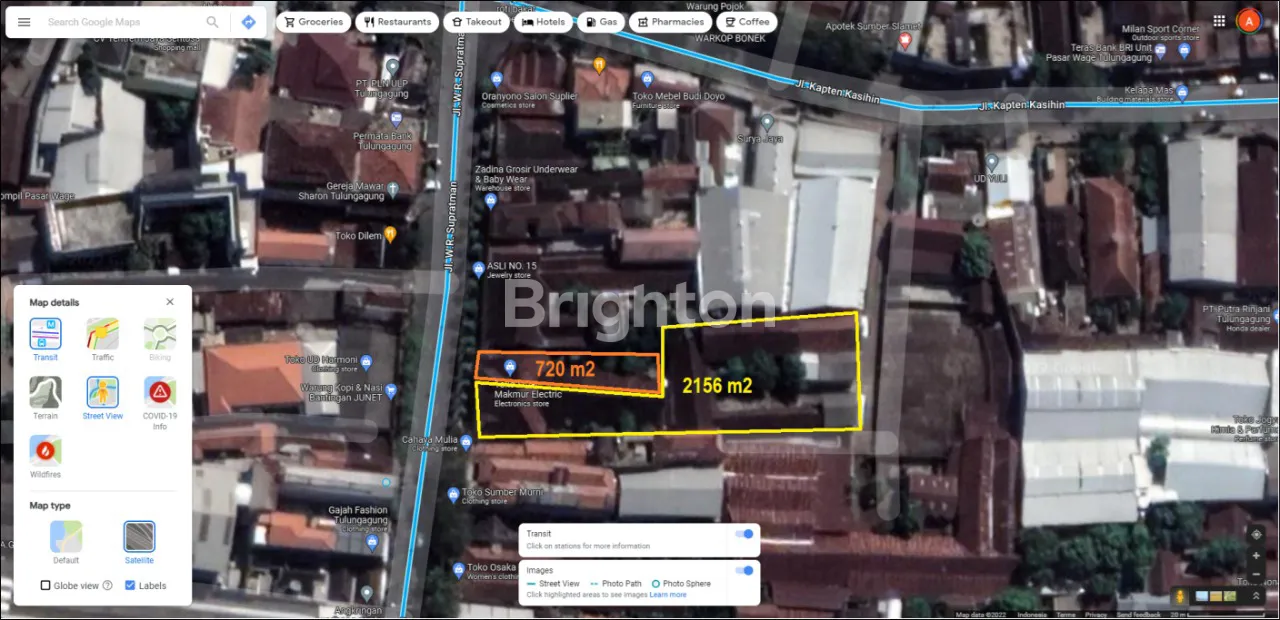Screen dimensions: 1280x620
Task: Open directions with the blue arrow icon
Action: [x=248, y=22]
